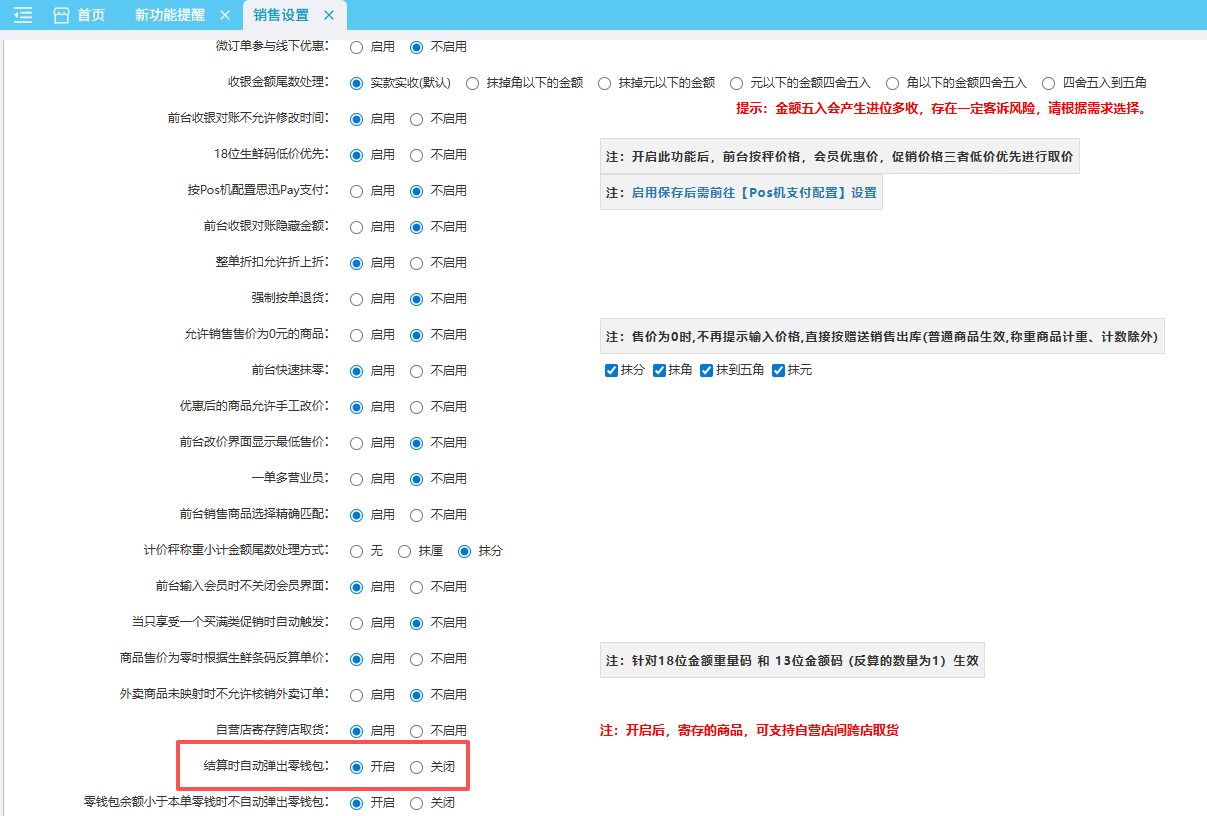Switch to the 首页 tab

pos(91,15)
